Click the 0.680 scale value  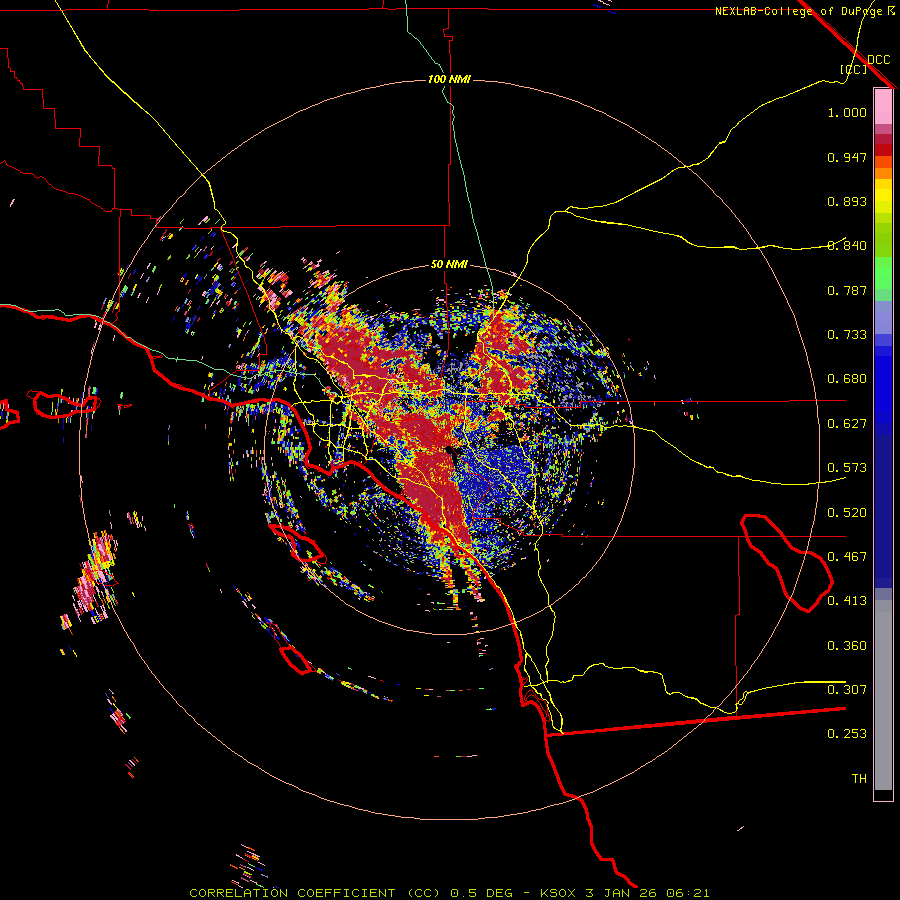click(847, 379)
